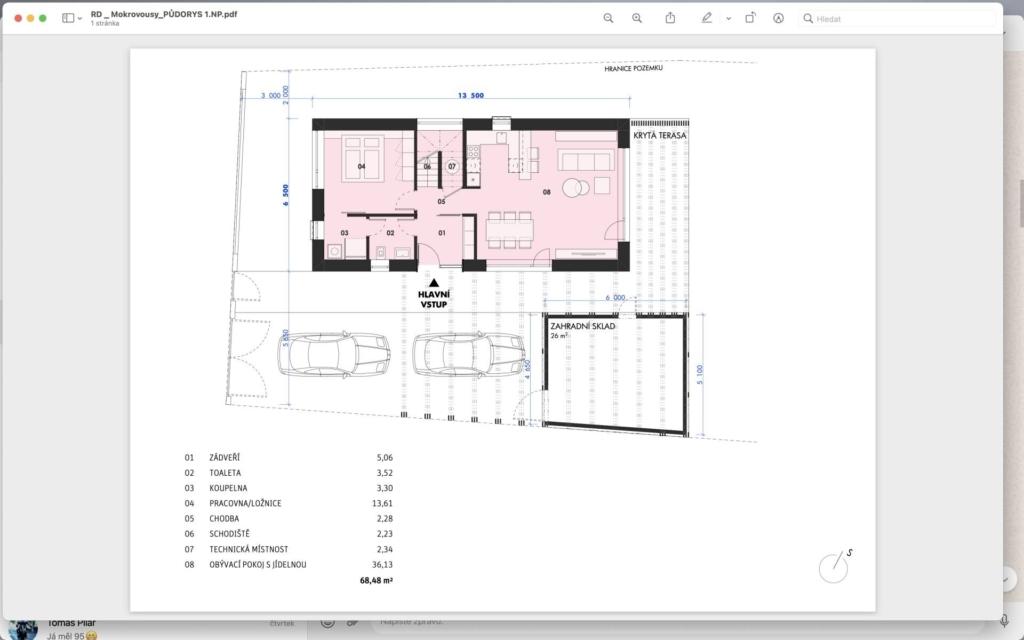Close the Preview window

pyautogui.click(x=18, y=18)
